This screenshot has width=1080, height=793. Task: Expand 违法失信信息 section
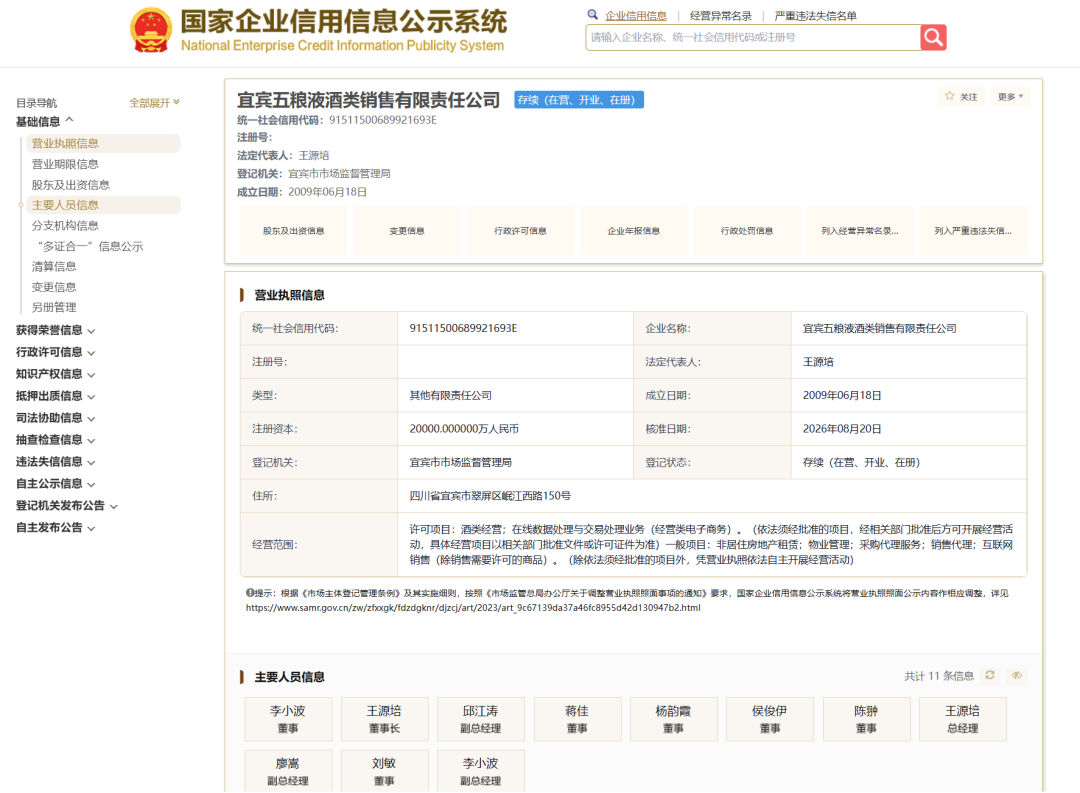point(55,462)
